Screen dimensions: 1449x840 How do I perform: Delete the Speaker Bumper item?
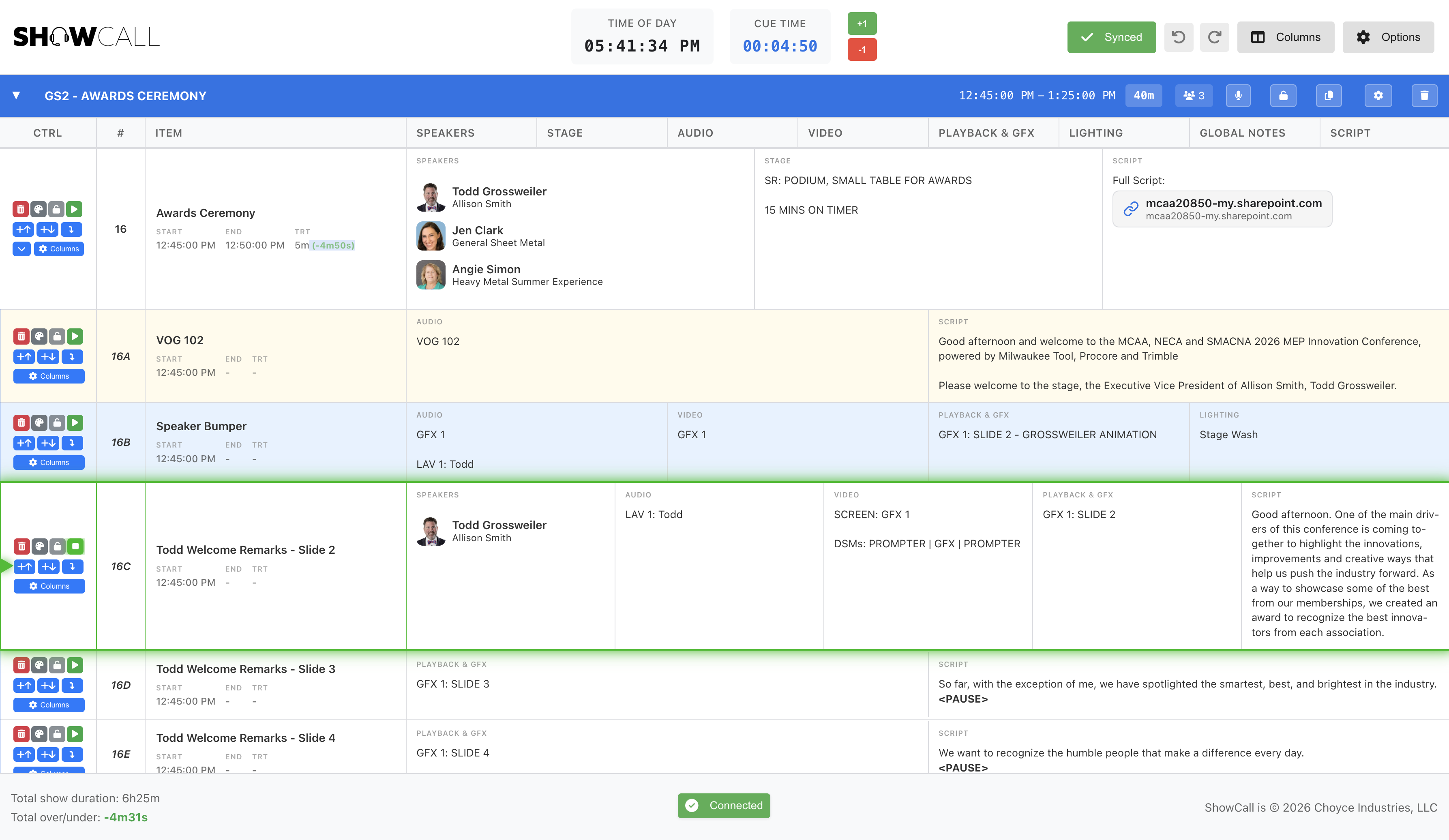coord(21,422)
